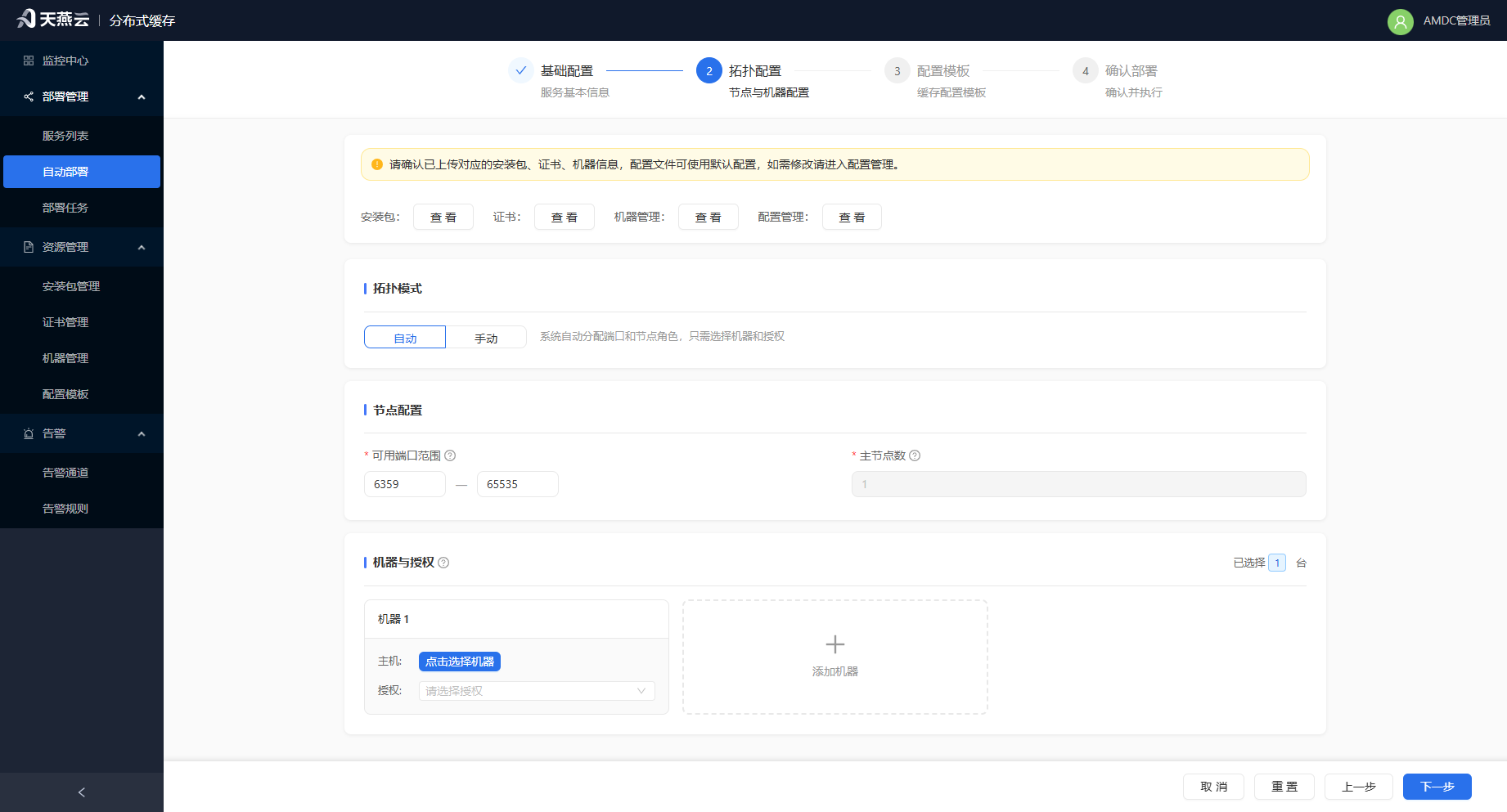Image resolution: width=1507 pixels, height=812 pixels.
Task: Click AMDC管理员 user name
Action: point(1456,20)
